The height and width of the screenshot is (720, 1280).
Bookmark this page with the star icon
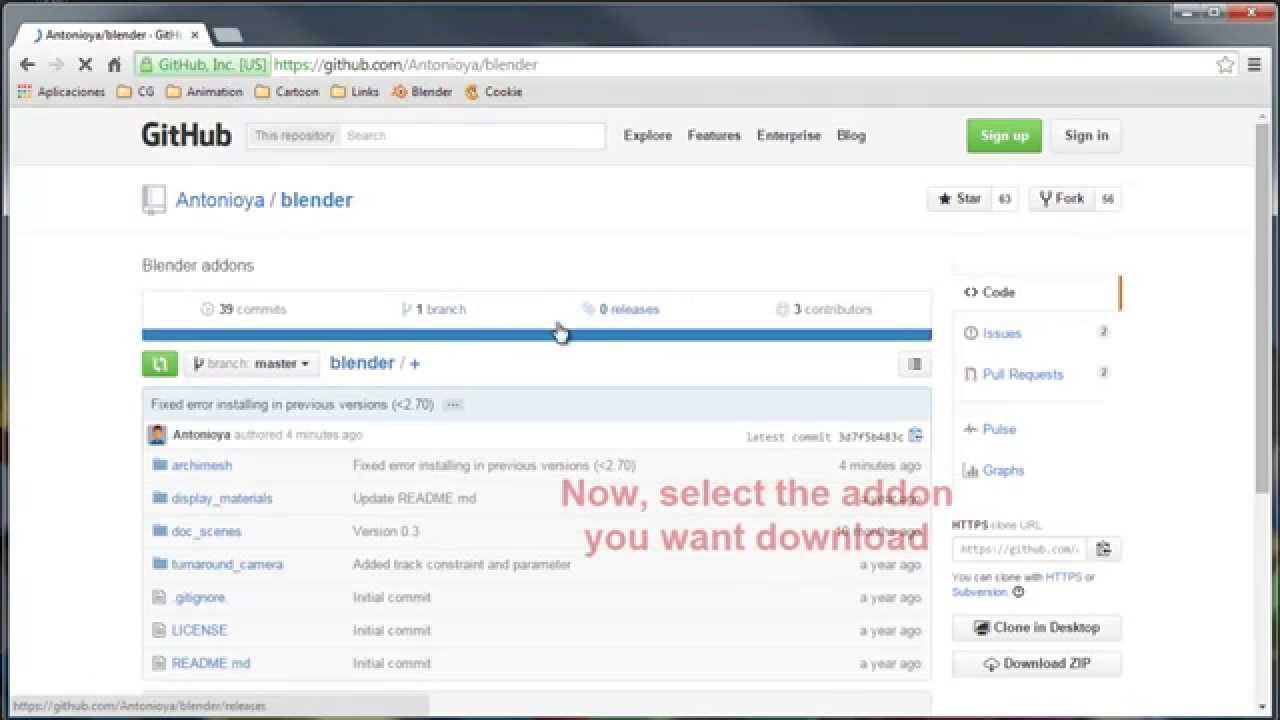[x=1225, y=65]
